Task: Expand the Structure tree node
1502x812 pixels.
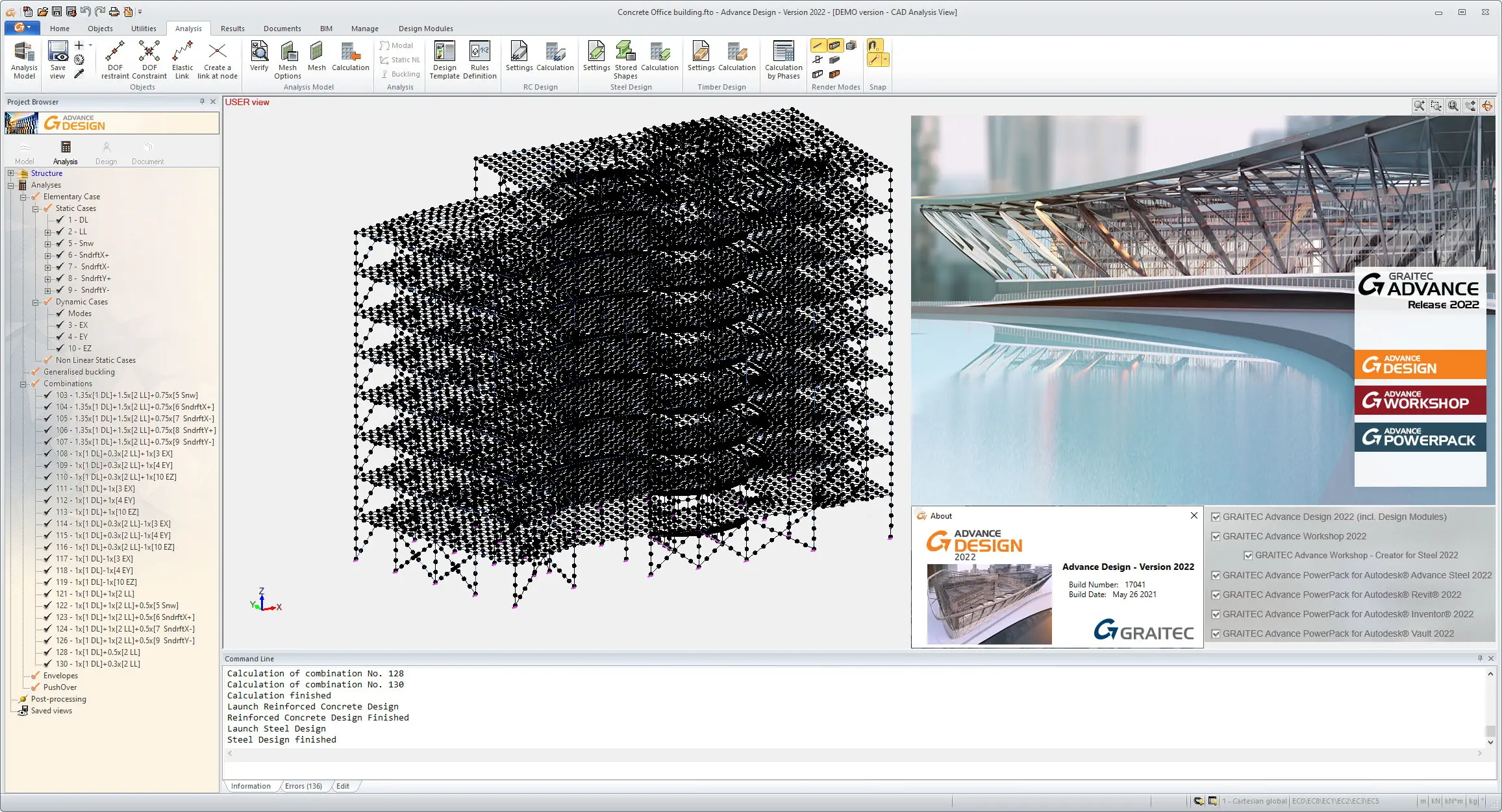Action: click(x=10, y=173)
